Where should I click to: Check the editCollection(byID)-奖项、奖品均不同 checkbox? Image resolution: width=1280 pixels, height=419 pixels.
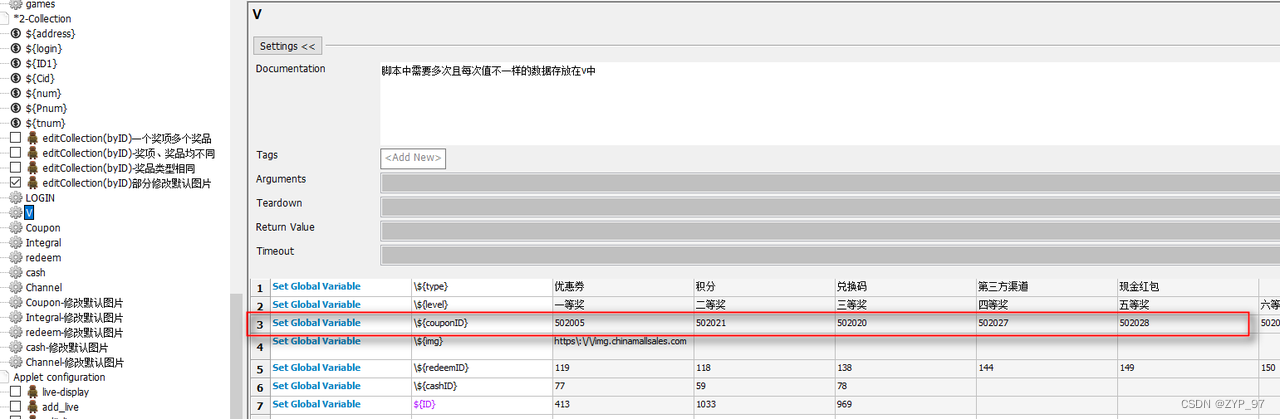click(15, 153)
